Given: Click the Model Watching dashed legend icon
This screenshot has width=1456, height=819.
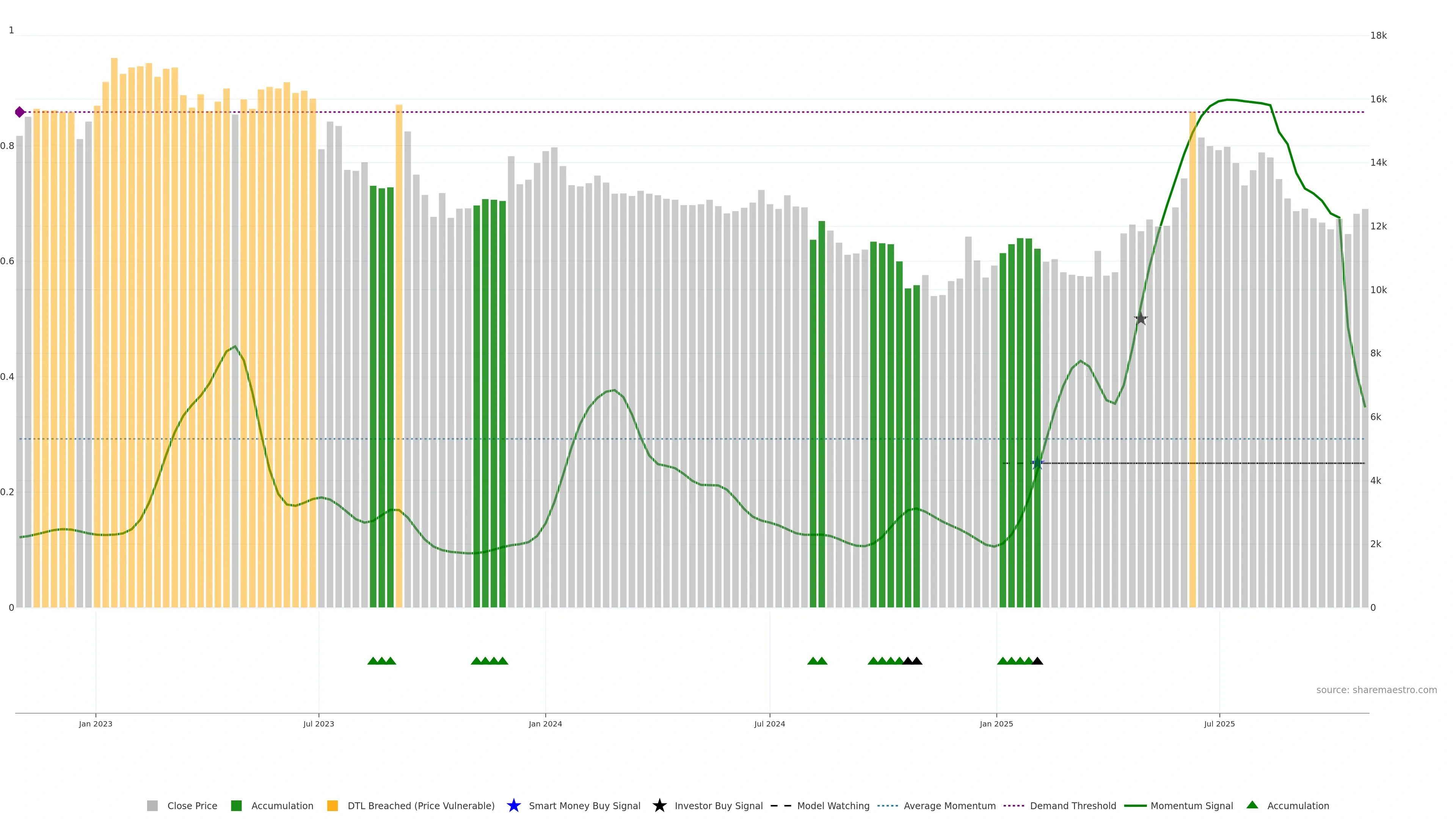Looking at the screenshot, I should [x=781, y=805].
